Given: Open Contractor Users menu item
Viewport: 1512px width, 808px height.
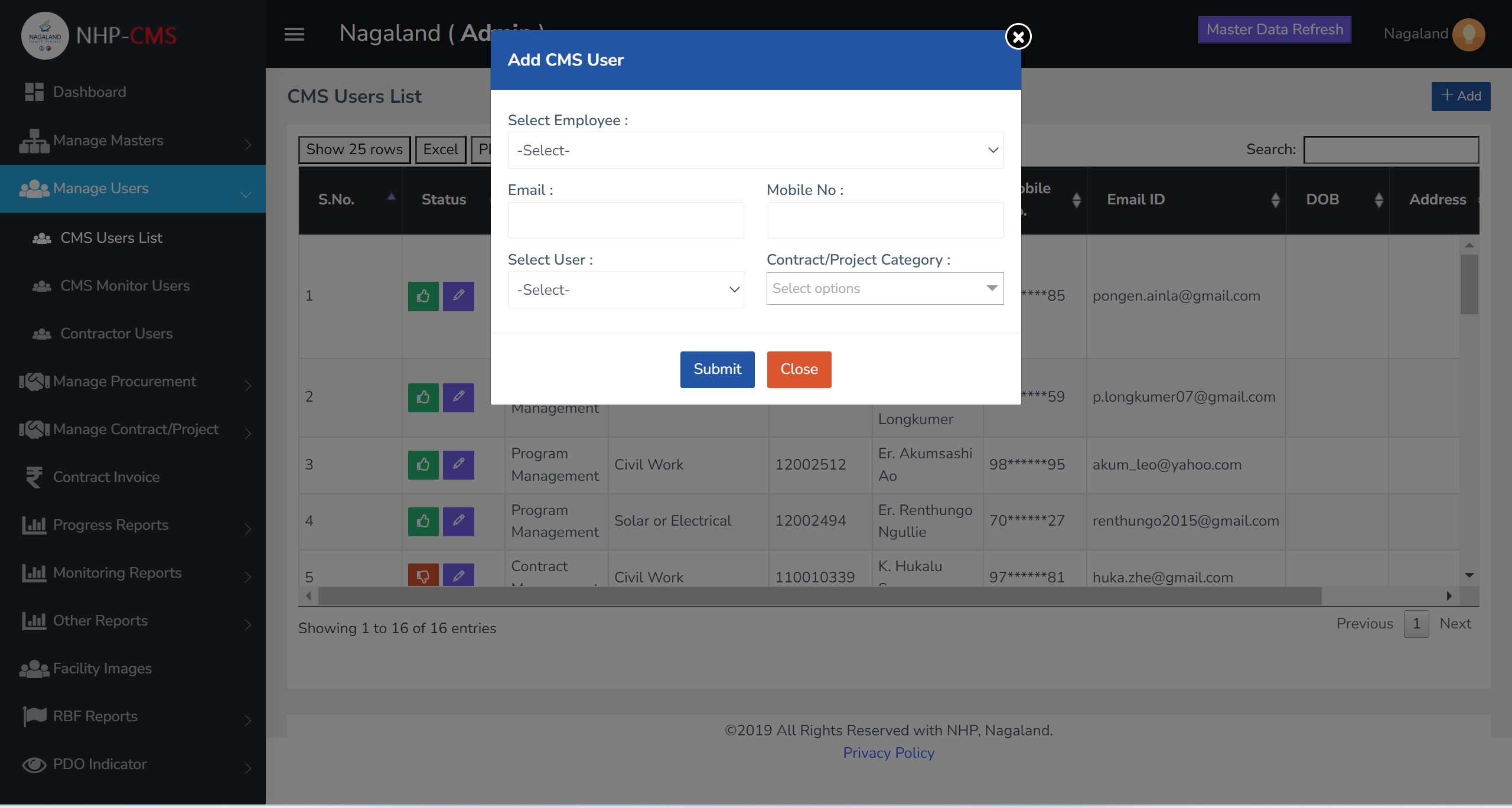Looking at the screenshot, I should (x=116, y=334).
